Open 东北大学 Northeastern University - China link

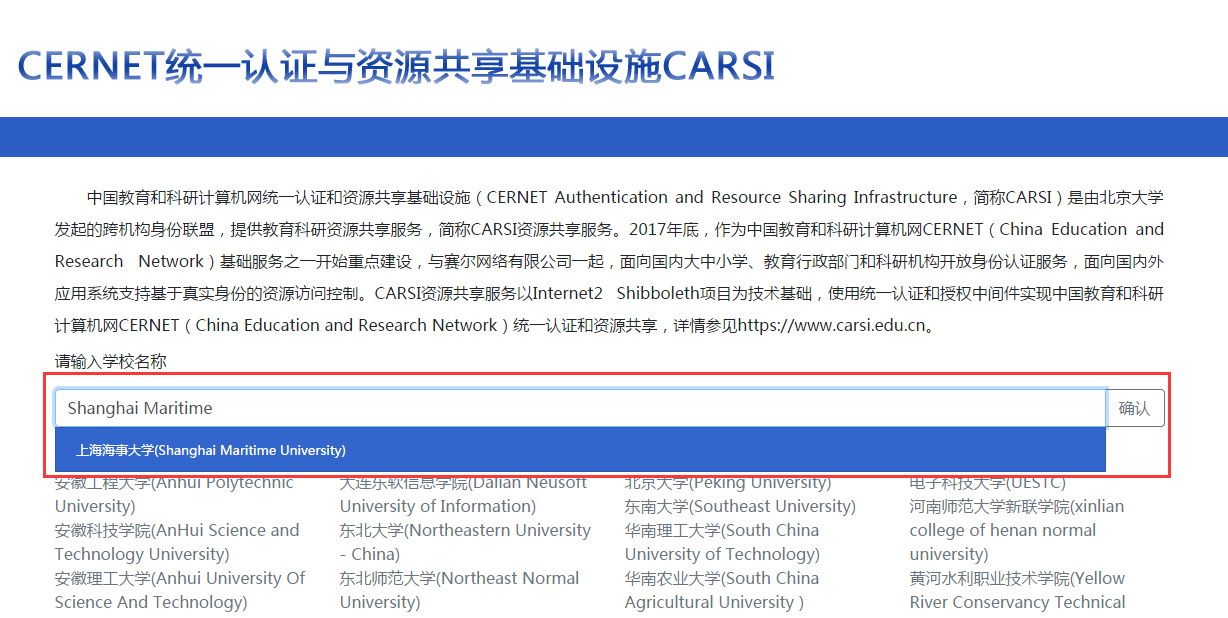pos(465,542)
